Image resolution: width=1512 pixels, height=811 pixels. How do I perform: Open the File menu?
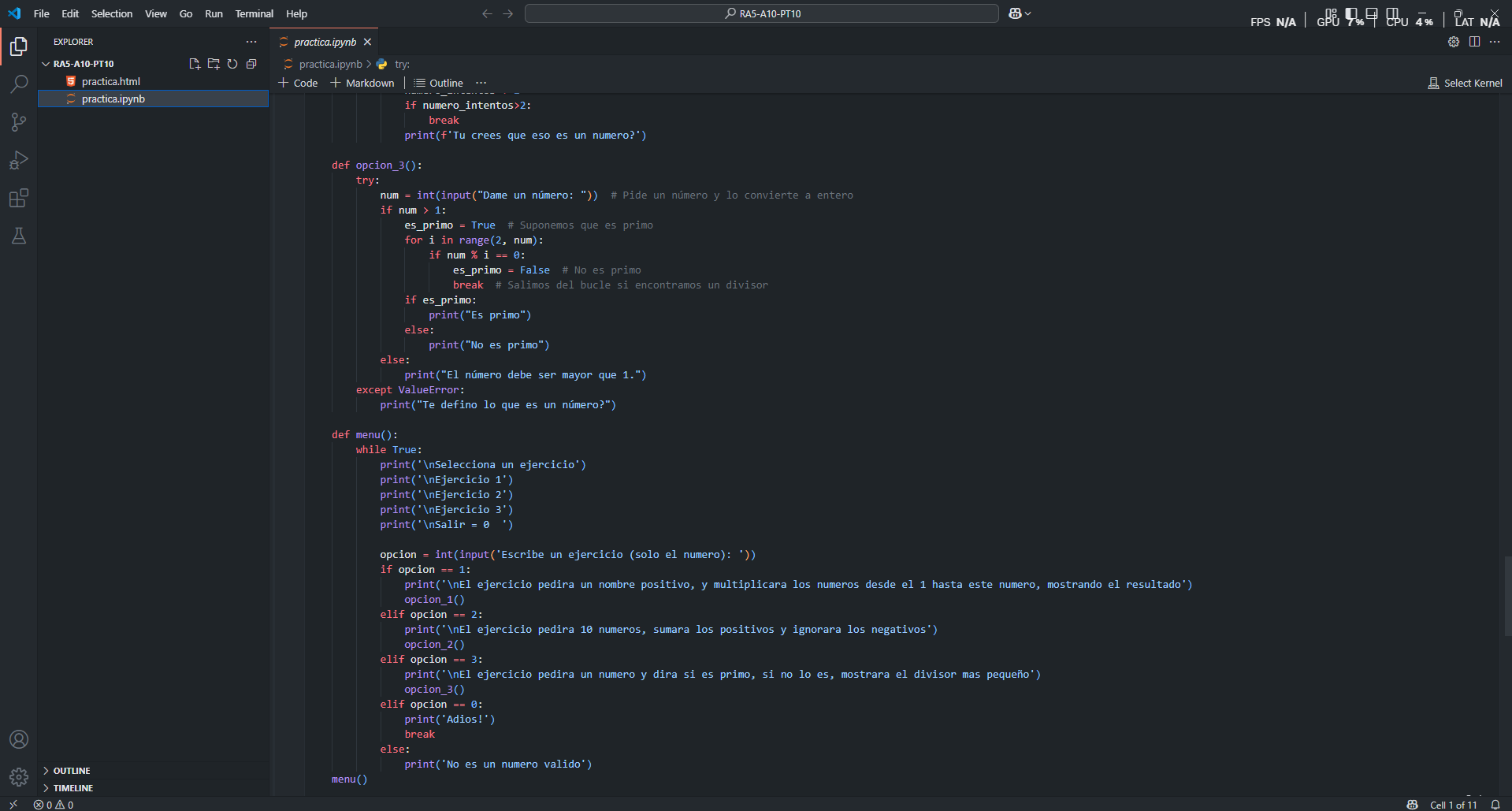42,13
